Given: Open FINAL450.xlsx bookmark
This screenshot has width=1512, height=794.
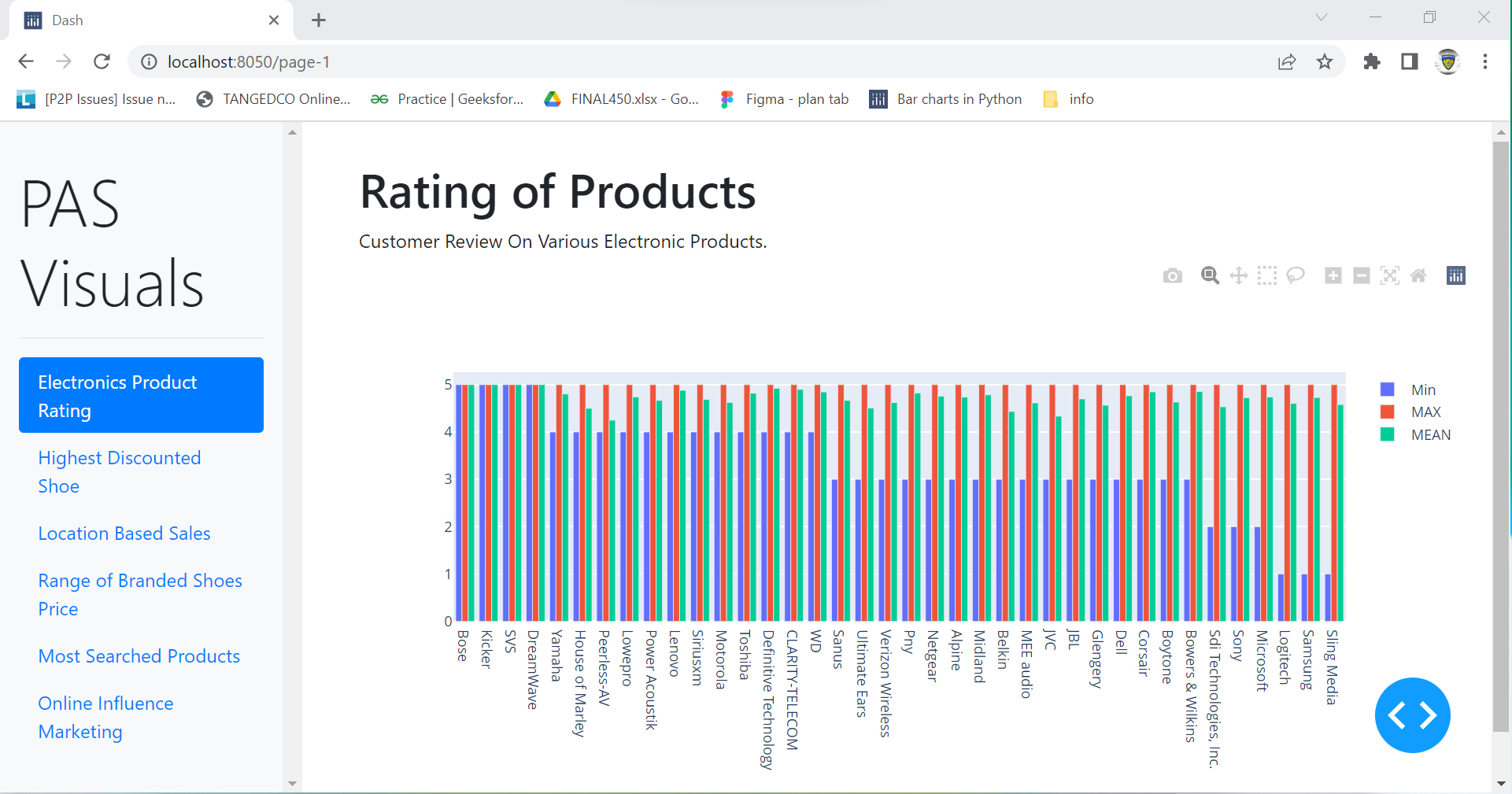Looking at the screenshot, I should pyautogui.click(x=622, y=99).
